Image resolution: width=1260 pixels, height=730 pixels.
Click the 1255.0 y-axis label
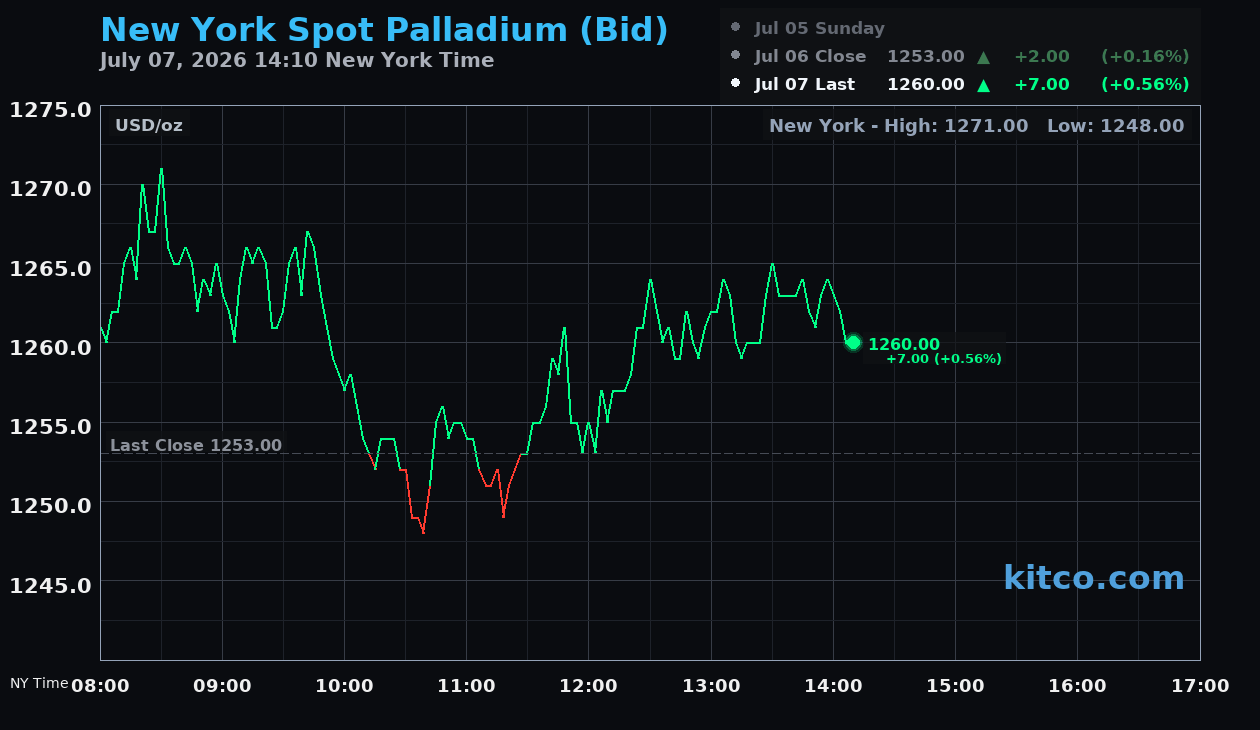tap(51, 425)
